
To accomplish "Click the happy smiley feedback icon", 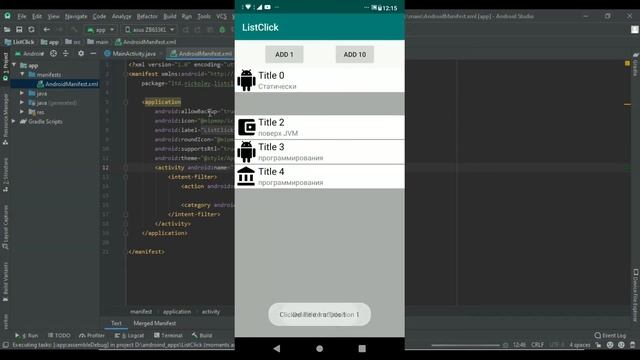I will 610,345.
